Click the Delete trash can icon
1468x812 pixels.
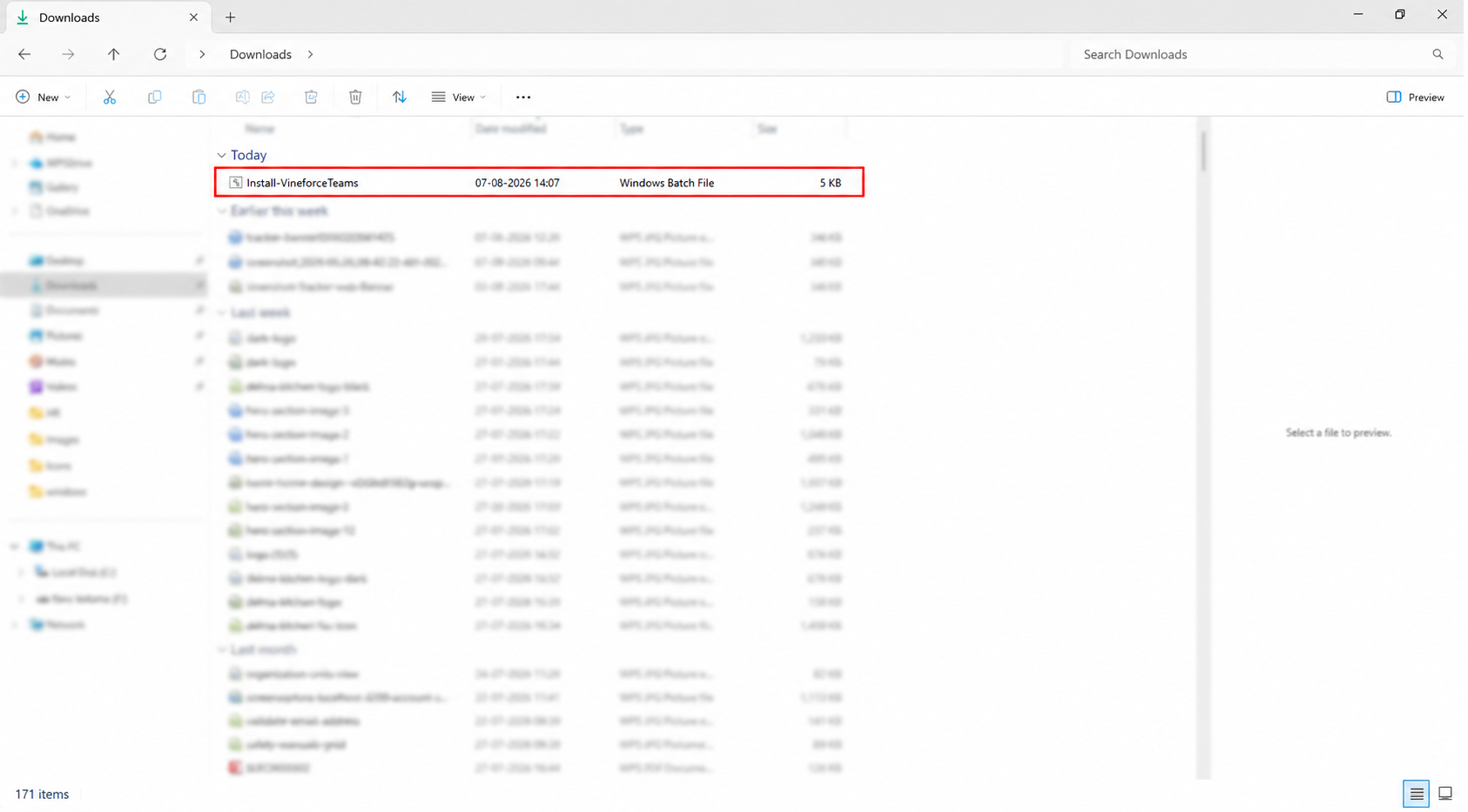tap(355, 97)
